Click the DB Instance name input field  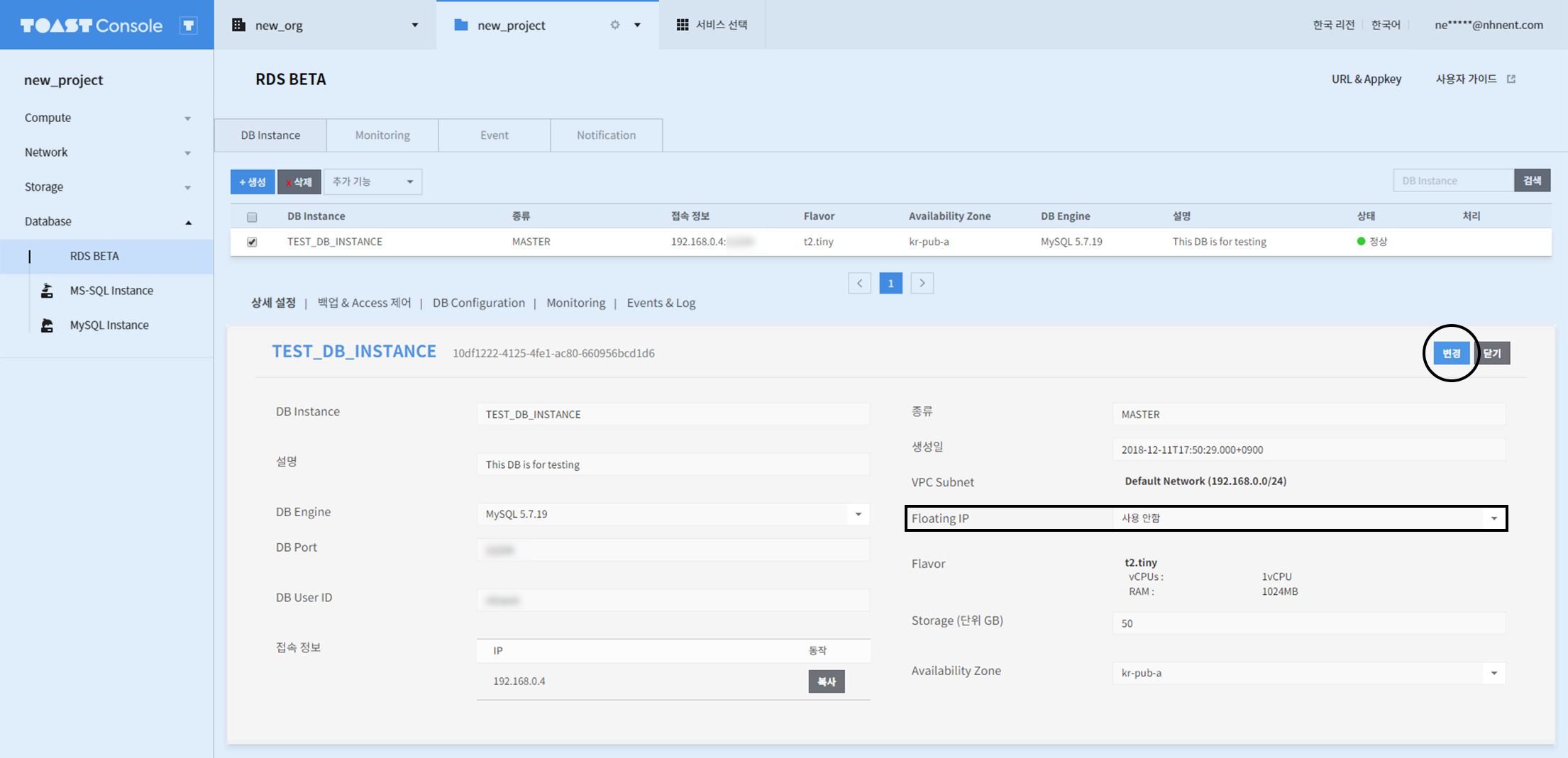point(673,414)
